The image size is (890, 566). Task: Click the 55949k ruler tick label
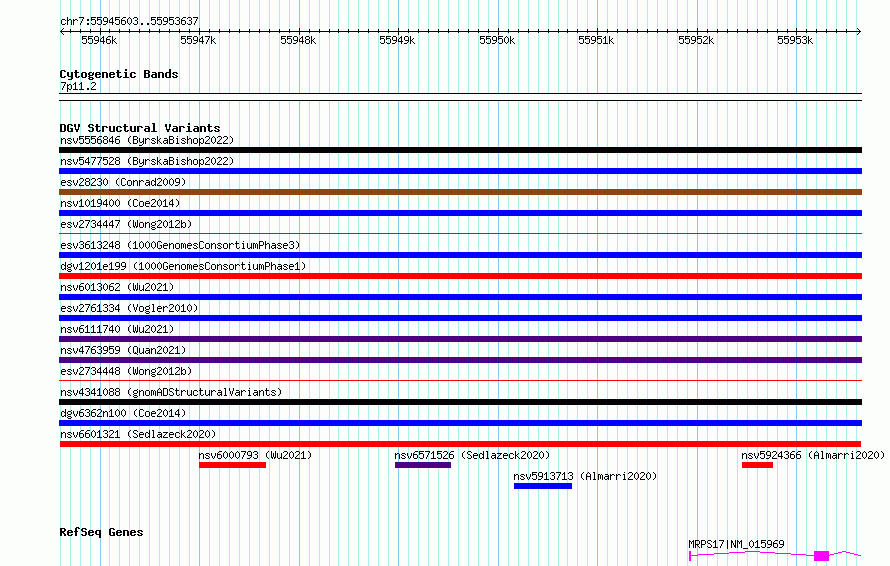(397, 40)
